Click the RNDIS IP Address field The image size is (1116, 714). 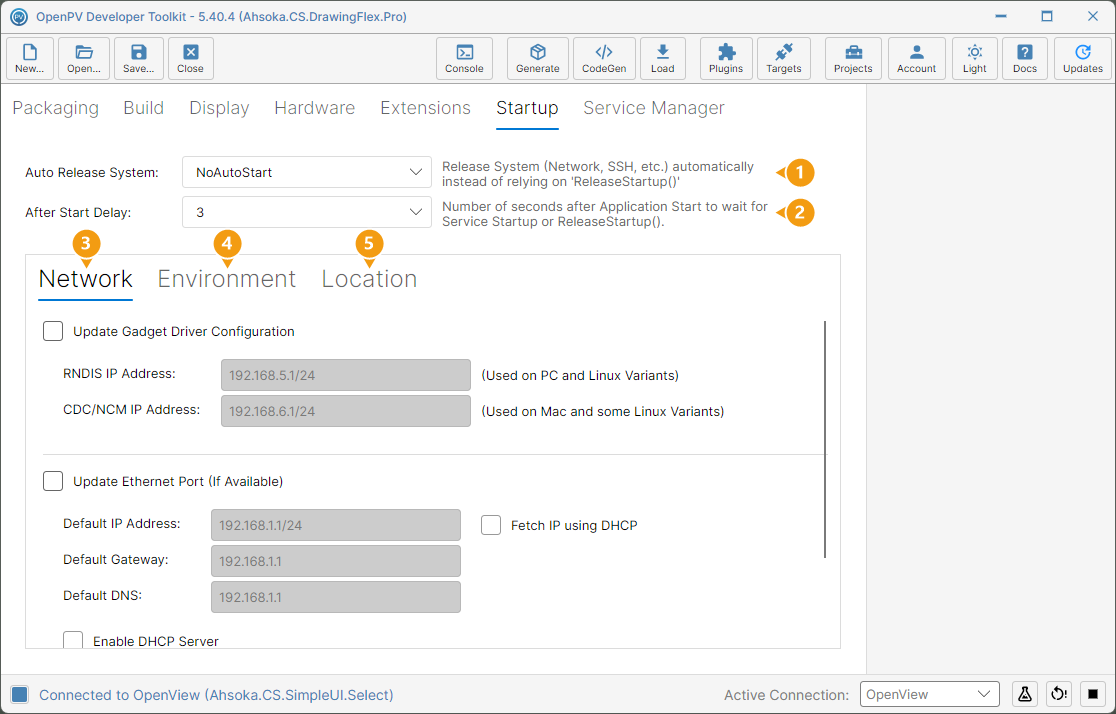pos(346,375)
